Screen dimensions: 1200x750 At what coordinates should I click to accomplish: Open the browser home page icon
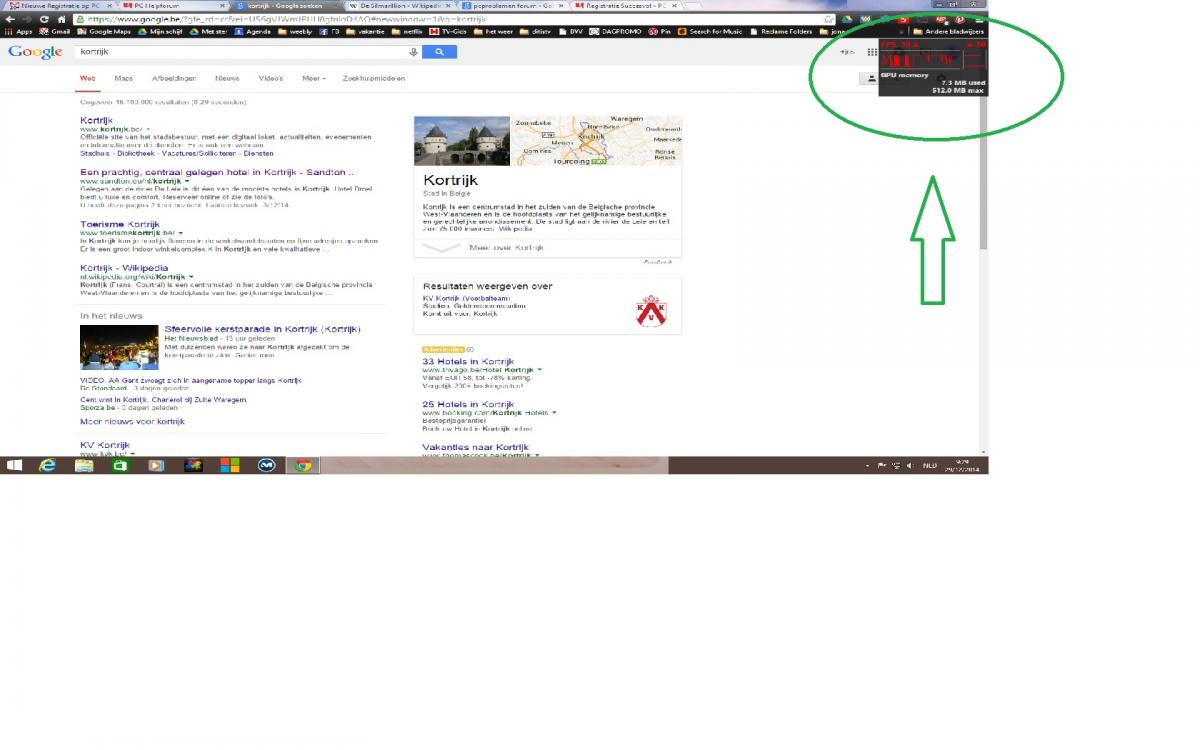pyautogui.click(x=61, y=19)
